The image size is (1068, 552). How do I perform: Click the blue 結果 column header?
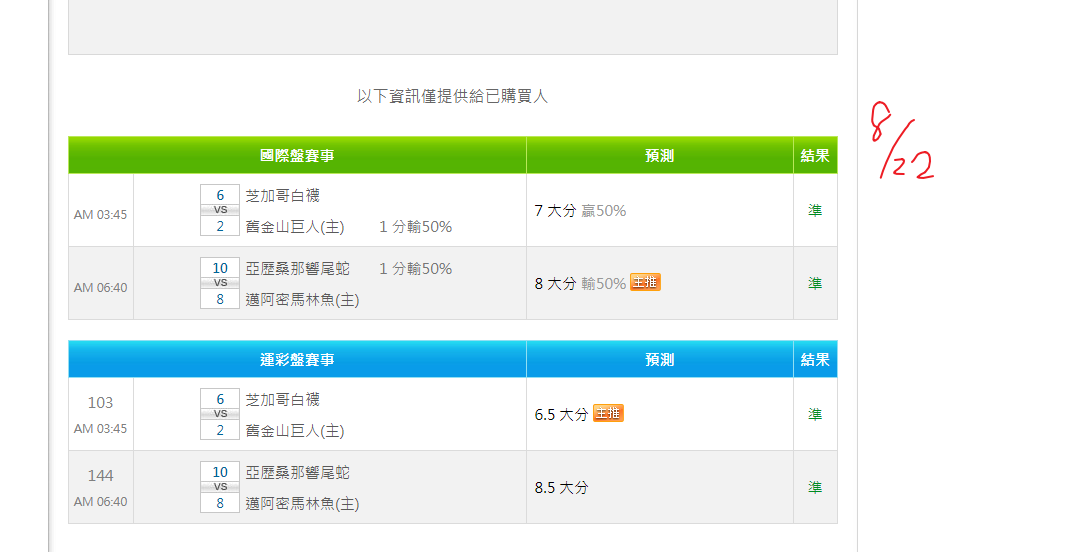[815, 360]
